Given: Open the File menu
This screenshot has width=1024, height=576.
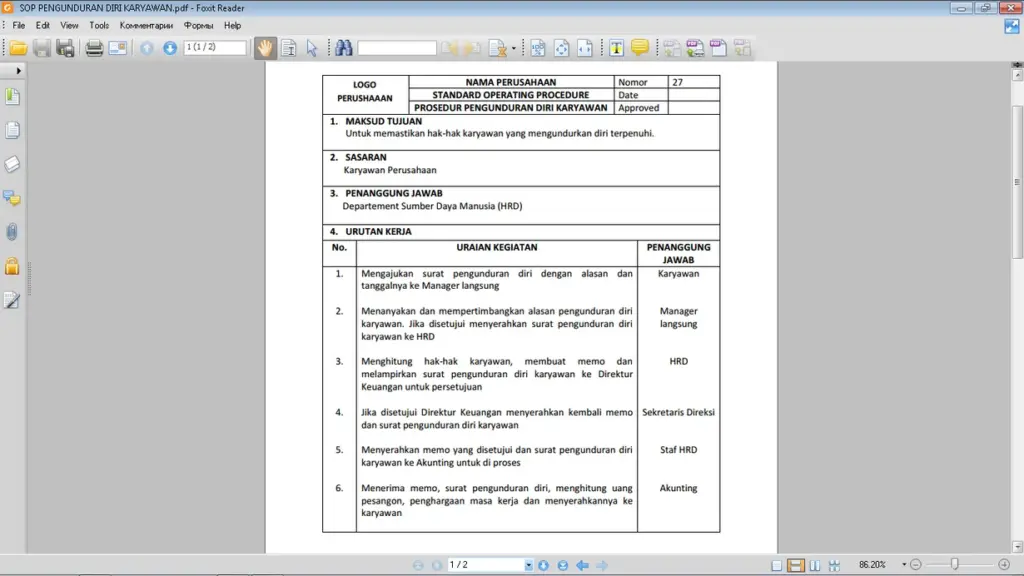Looking at the screenshot, I should point(18,25).
